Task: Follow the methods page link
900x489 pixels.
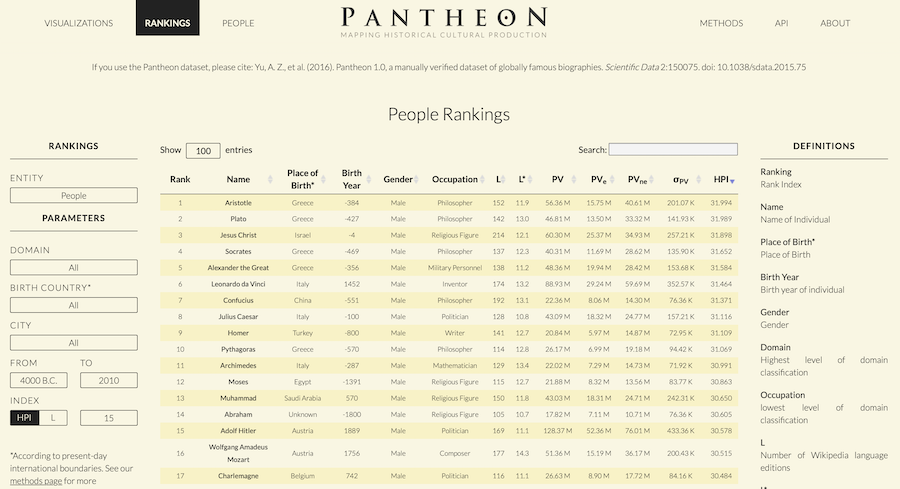Action: pyautogui.click(x=36, y=481)
